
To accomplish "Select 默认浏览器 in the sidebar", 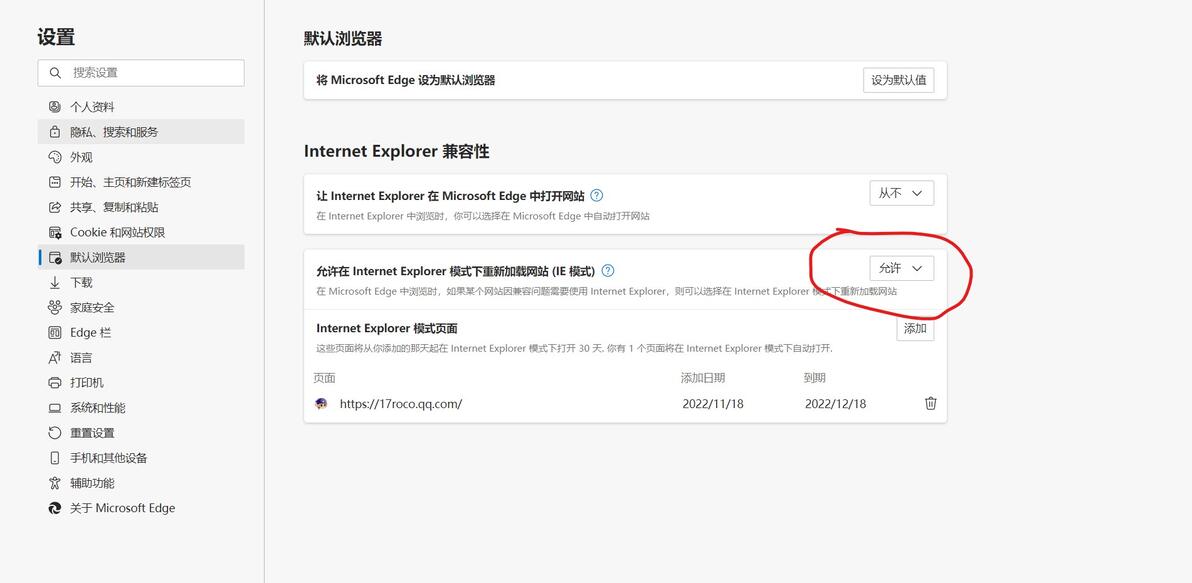I will (x=141, y=258).
